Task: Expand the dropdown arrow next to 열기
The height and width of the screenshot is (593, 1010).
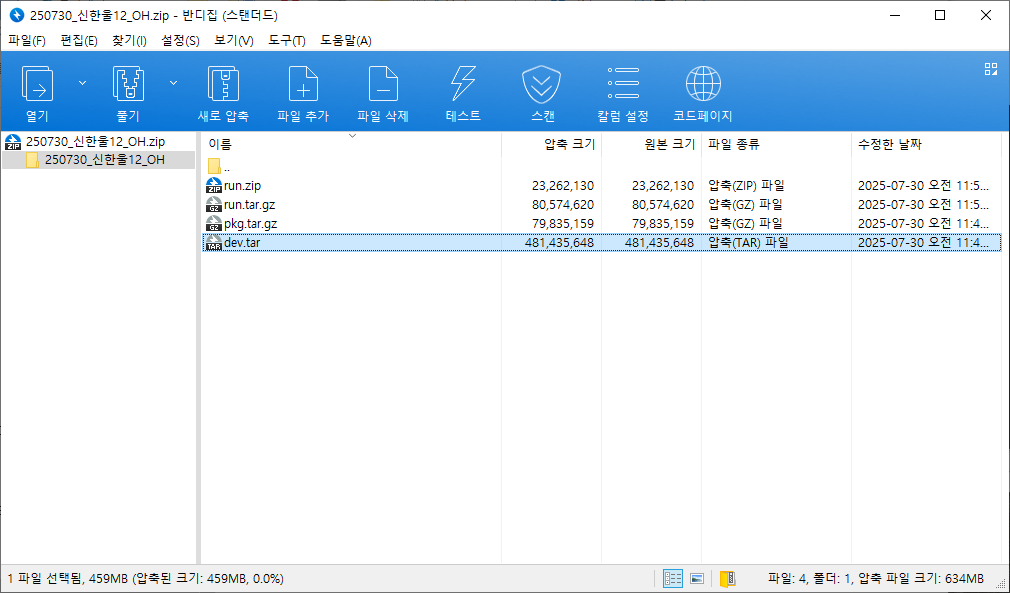Action: point(82,82)
